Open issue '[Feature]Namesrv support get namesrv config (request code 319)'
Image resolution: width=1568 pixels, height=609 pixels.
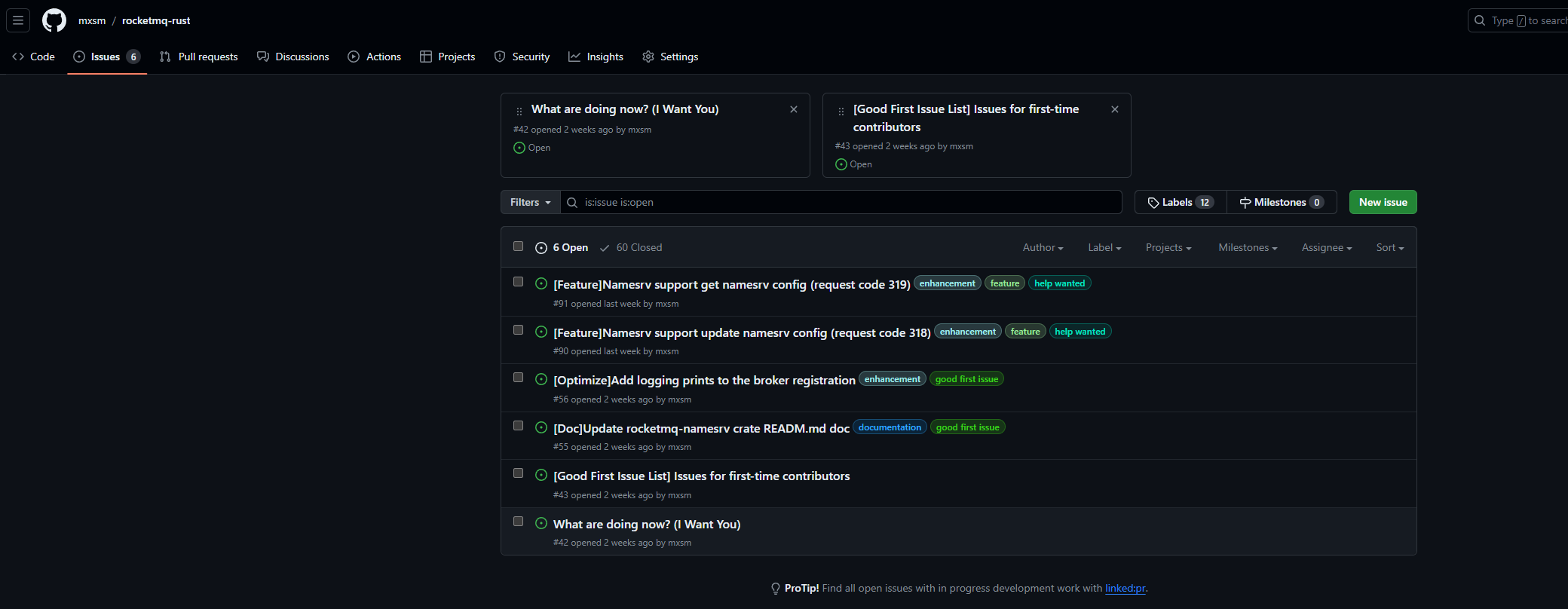coord(732,284)
